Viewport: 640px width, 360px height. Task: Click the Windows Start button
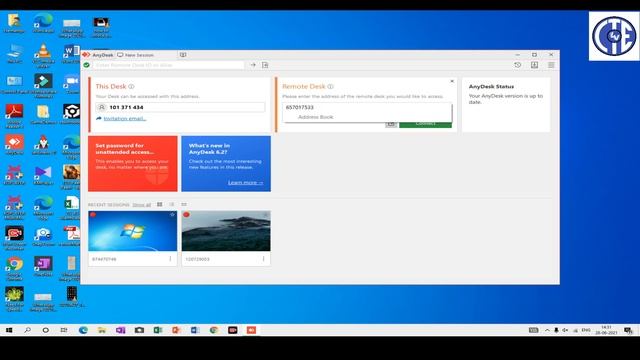tap(9, 330)
